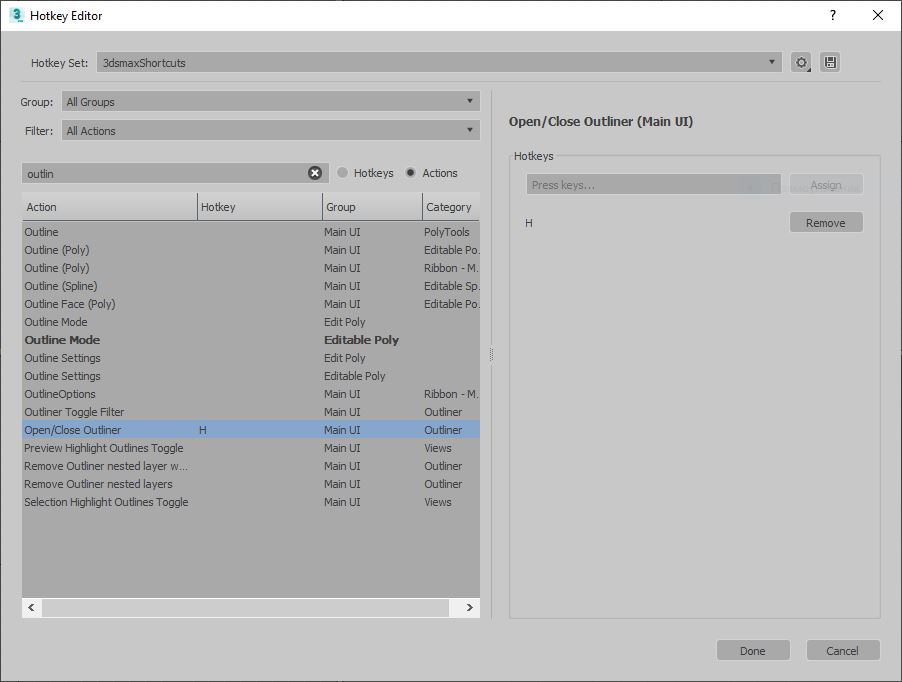Select Outline Settings in Editable Poly group

pos(251,376)
